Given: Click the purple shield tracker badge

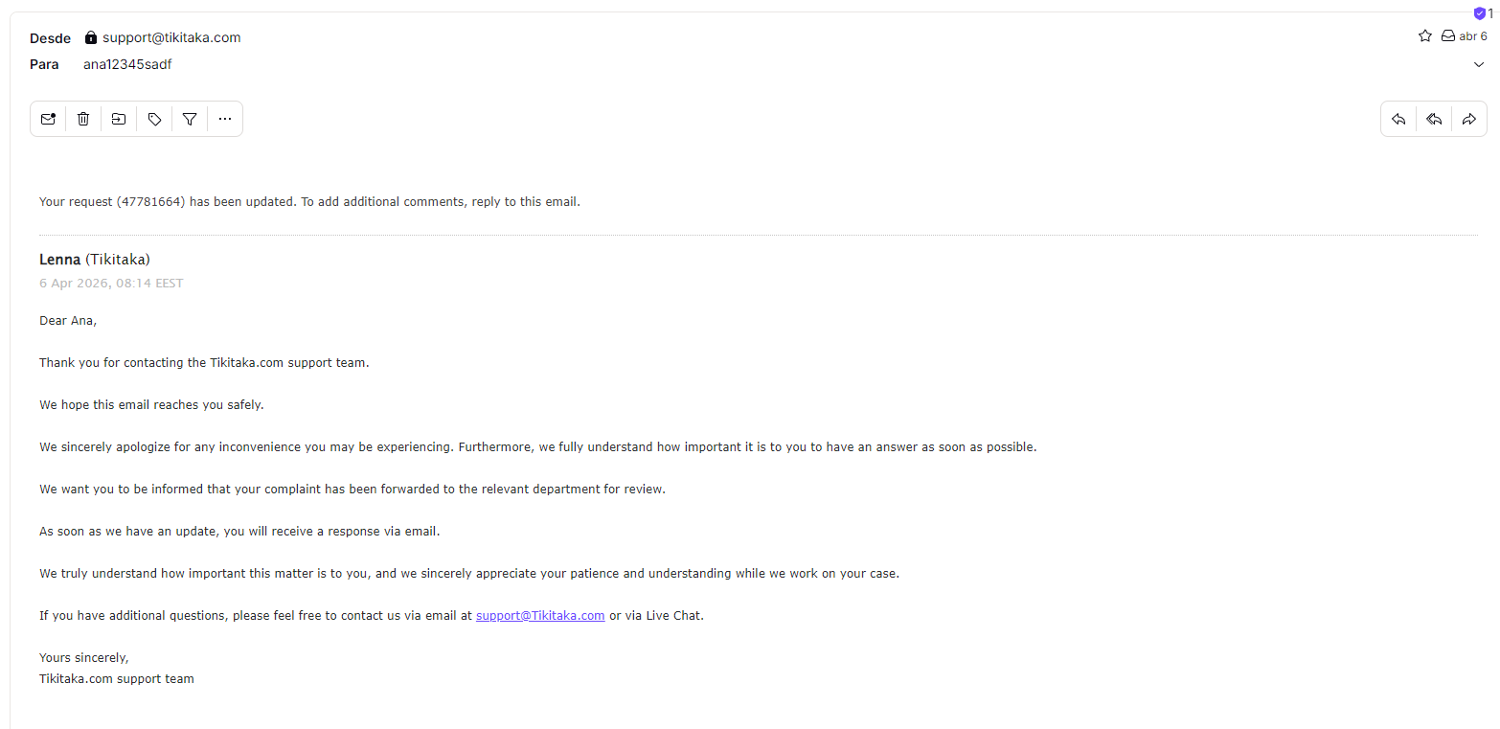Looking at the screenshot, I should (1480, 14).
